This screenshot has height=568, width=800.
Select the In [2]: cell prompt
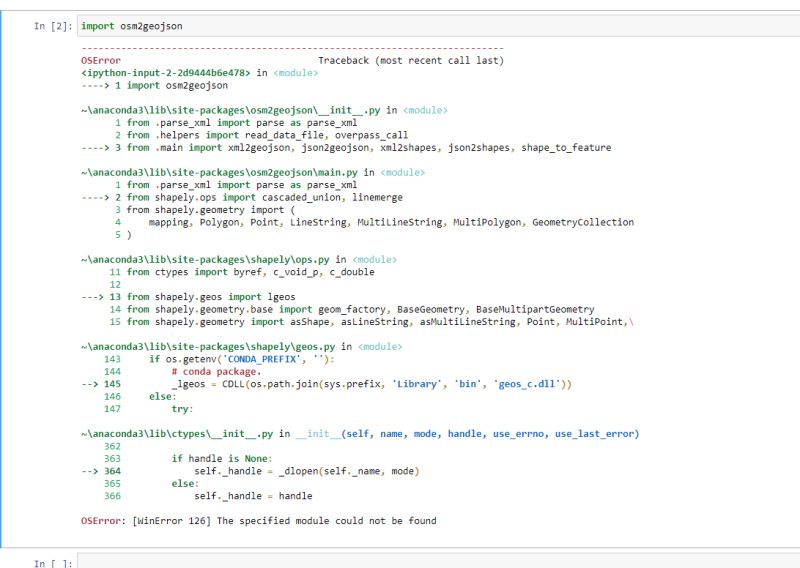pos(53,26)
